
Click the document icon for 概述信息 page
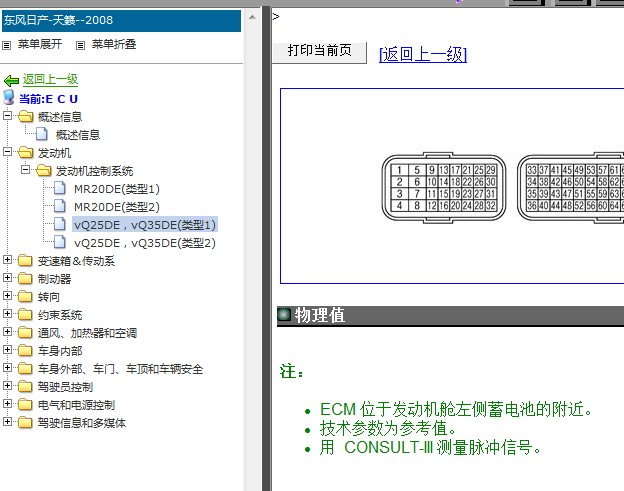pyautogui.click(x=42, y=134)
